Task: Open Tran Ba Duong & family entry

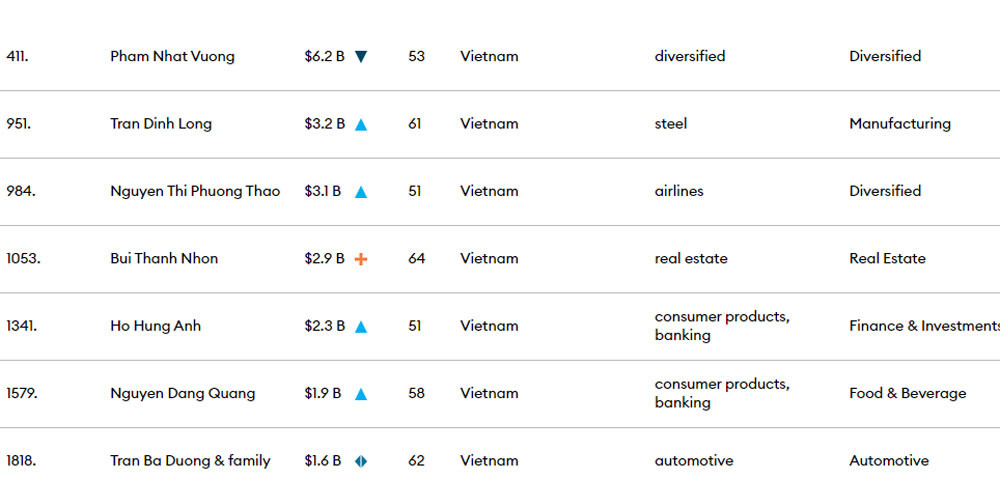Action: pos(190,460)
